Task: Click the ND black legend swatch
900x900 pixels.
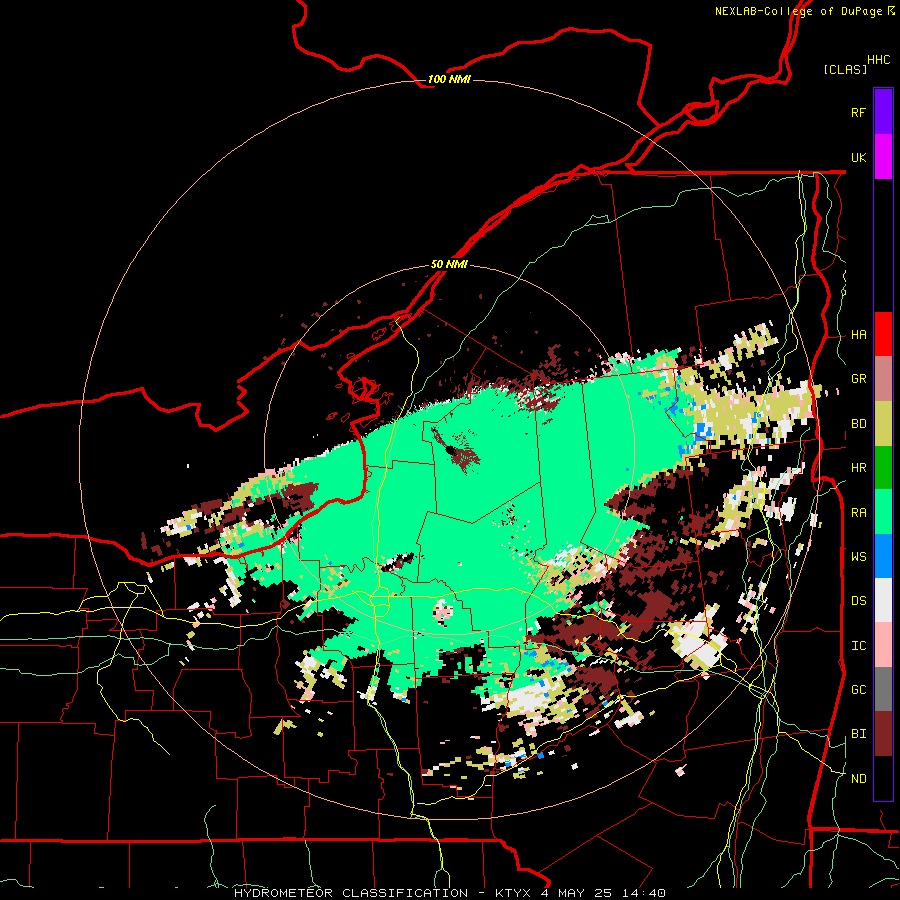Action: (x=883, y=778)
